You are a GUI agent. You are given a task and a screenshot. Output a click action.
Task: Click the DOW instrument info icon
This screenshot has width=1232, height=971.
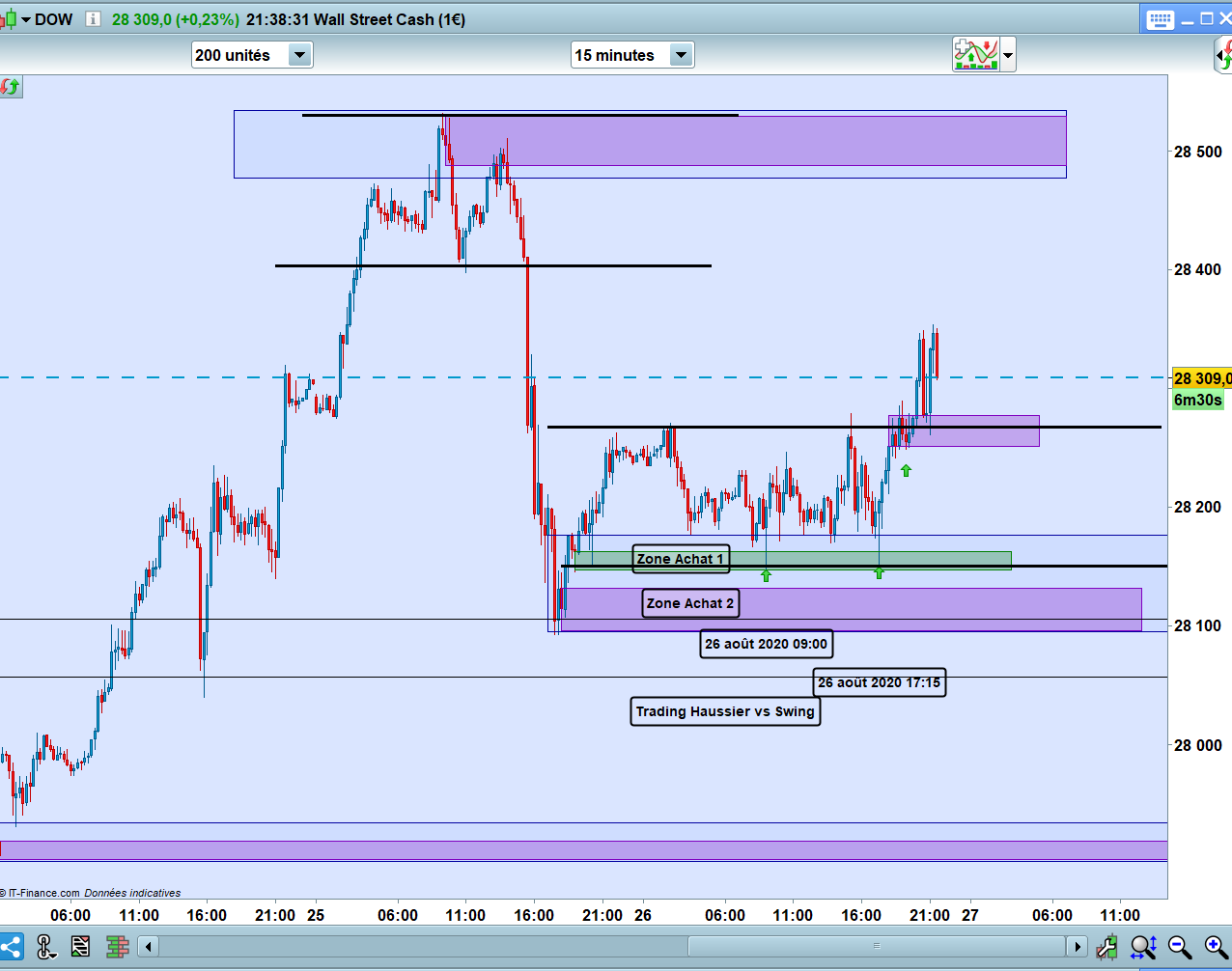[93, 18]
